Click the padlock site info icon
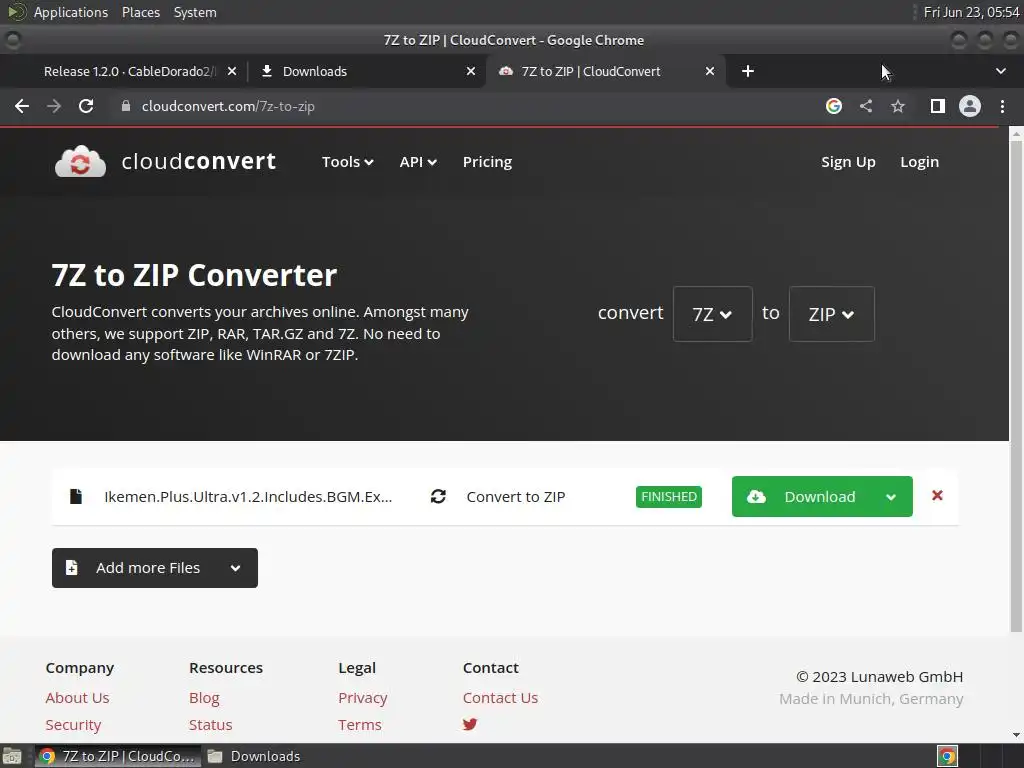Screen dimensions: 1024x768 click(126, 106)
